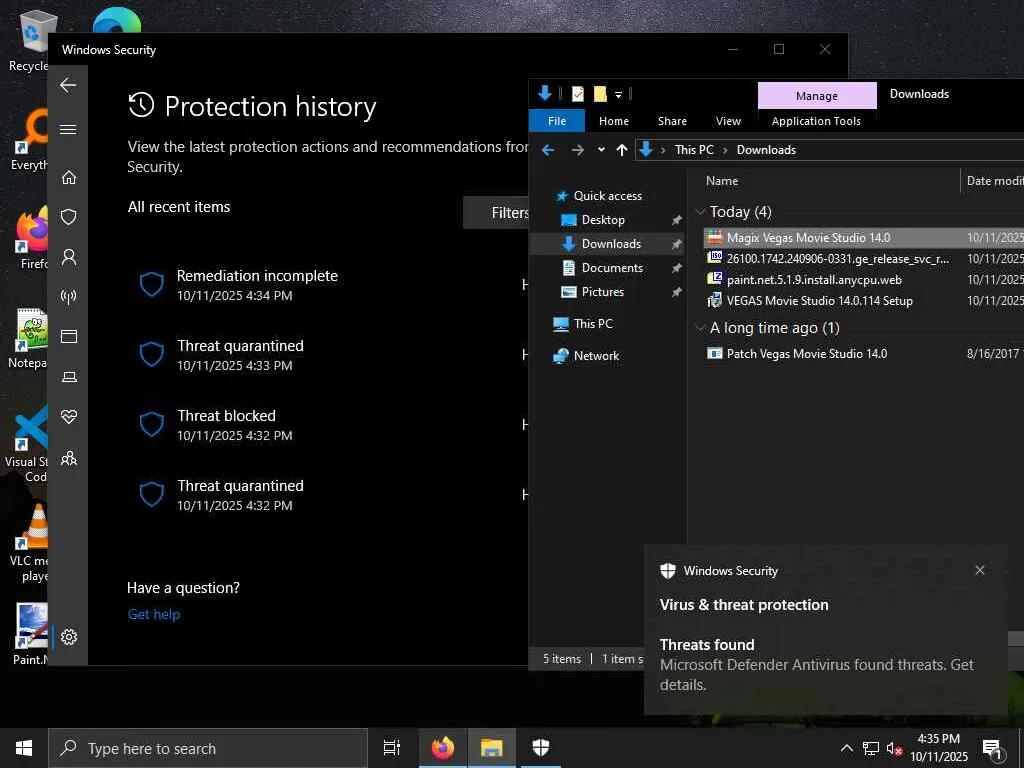Open the Application Tools tab
Viewport: 1024px width, 768px height.
tap(816, 121)
